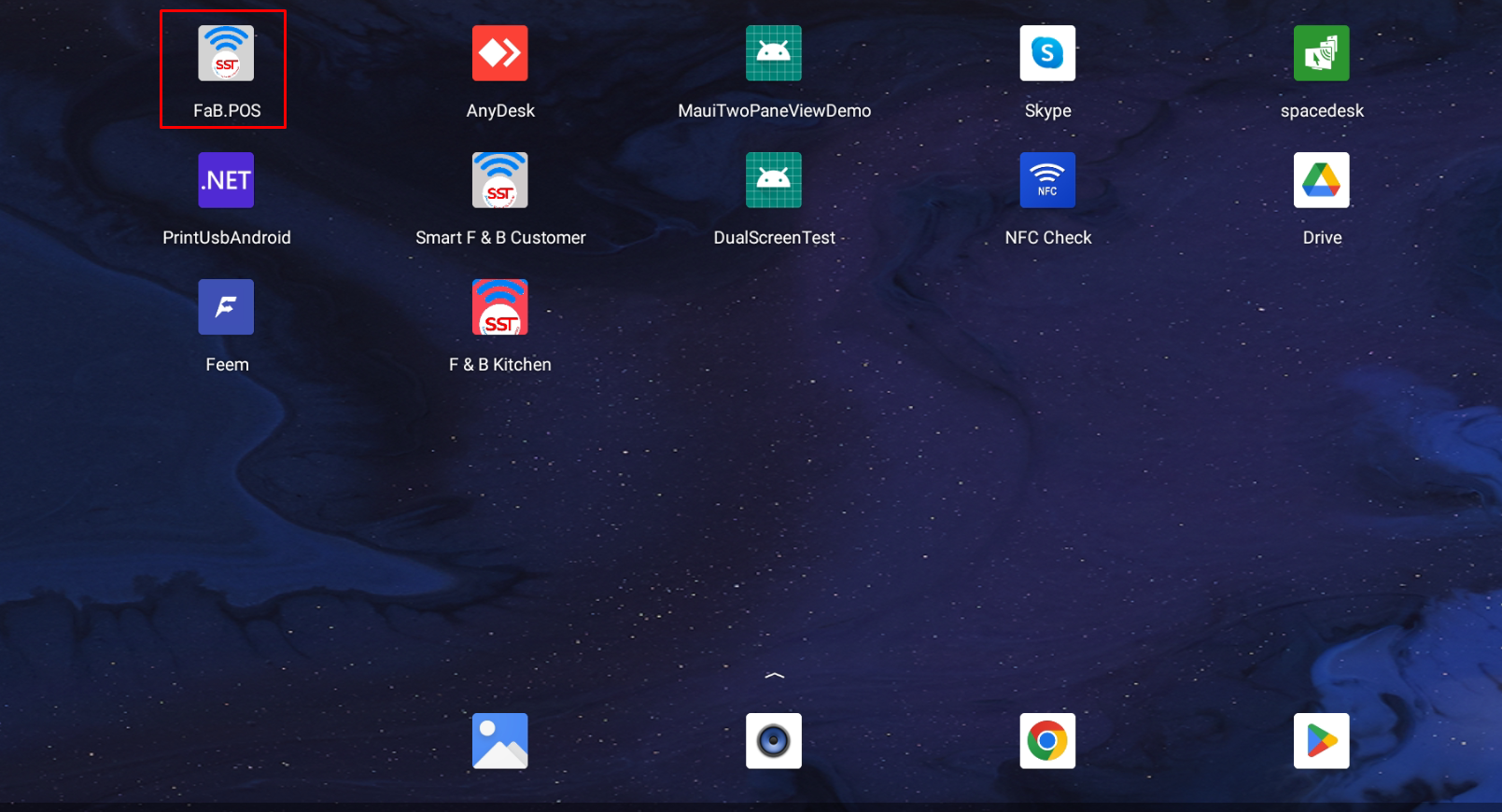Open NFC Check app
The width and height of the screenshot is (1502, 812).
pyautogui.click(x=1047, y=181)
